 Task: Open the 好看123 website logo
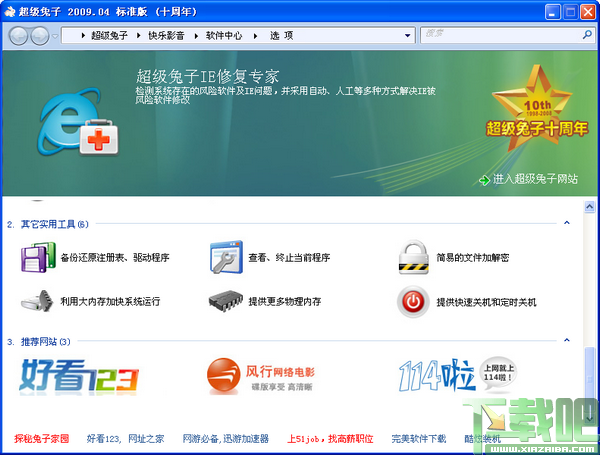pyautogui.click(x=79, y=376)
